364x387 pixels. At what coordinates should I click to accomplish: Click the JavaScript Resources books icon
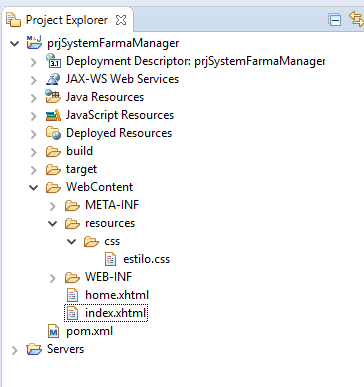[53, 115]
